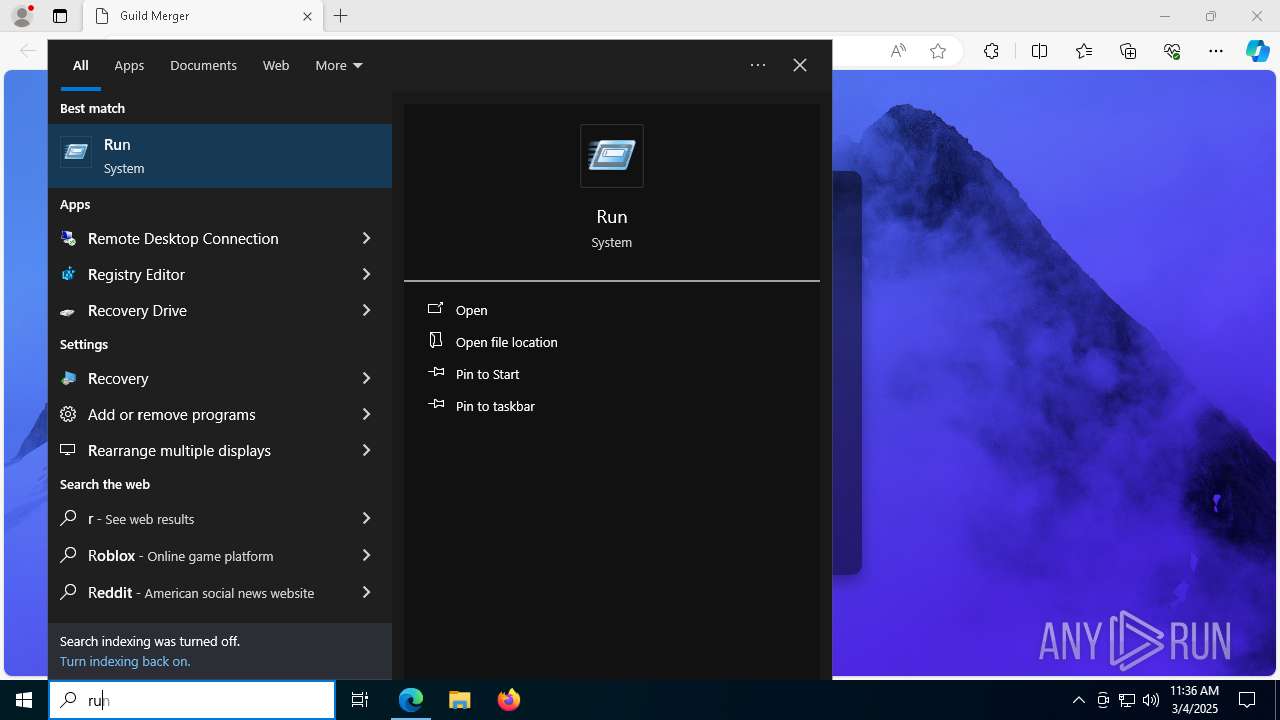Screen dimensions: 1280x720
Task: Open Task View from the taskbar
Action: [x=360, y=700]
